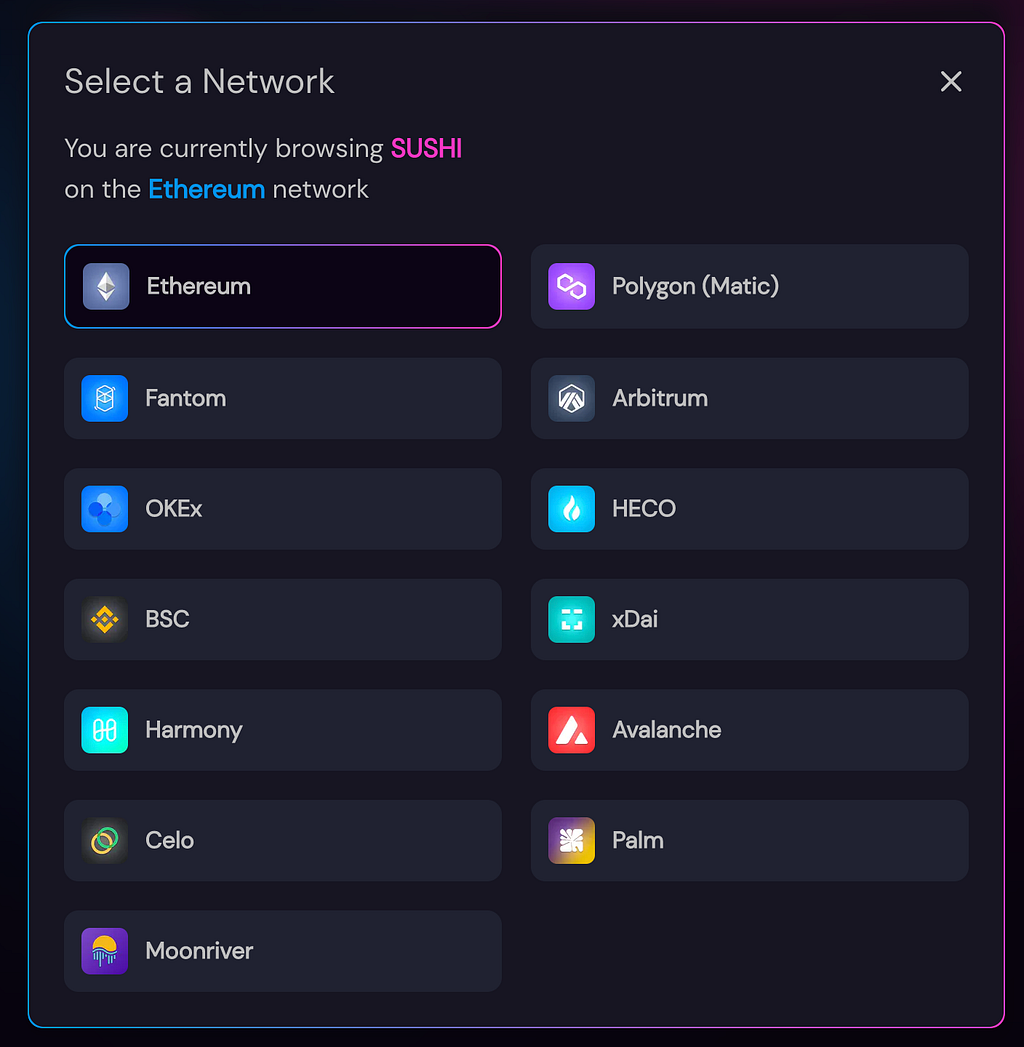Click the purple Polygon logo icon

(571, 286)
